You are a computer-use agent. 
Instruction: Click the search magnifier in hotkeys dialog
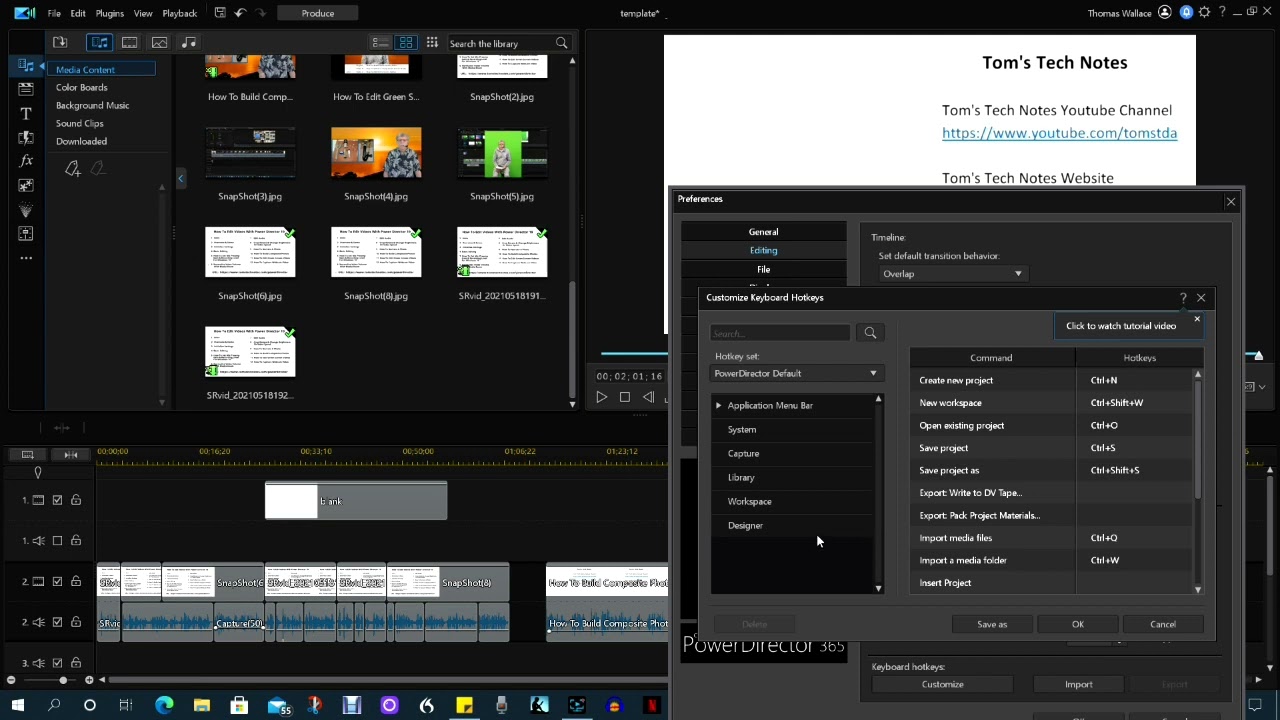pos(870,333)
